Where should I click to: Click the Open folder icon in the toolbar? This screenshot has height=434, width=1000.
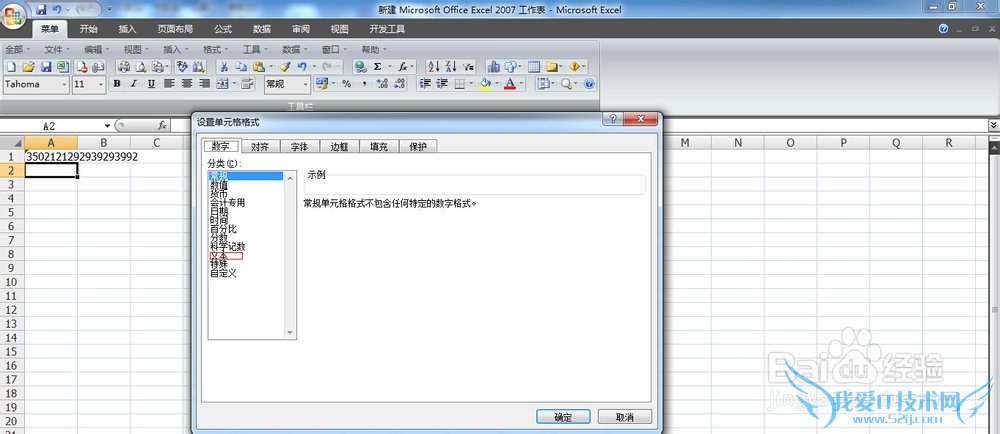(x=28, y=67)
